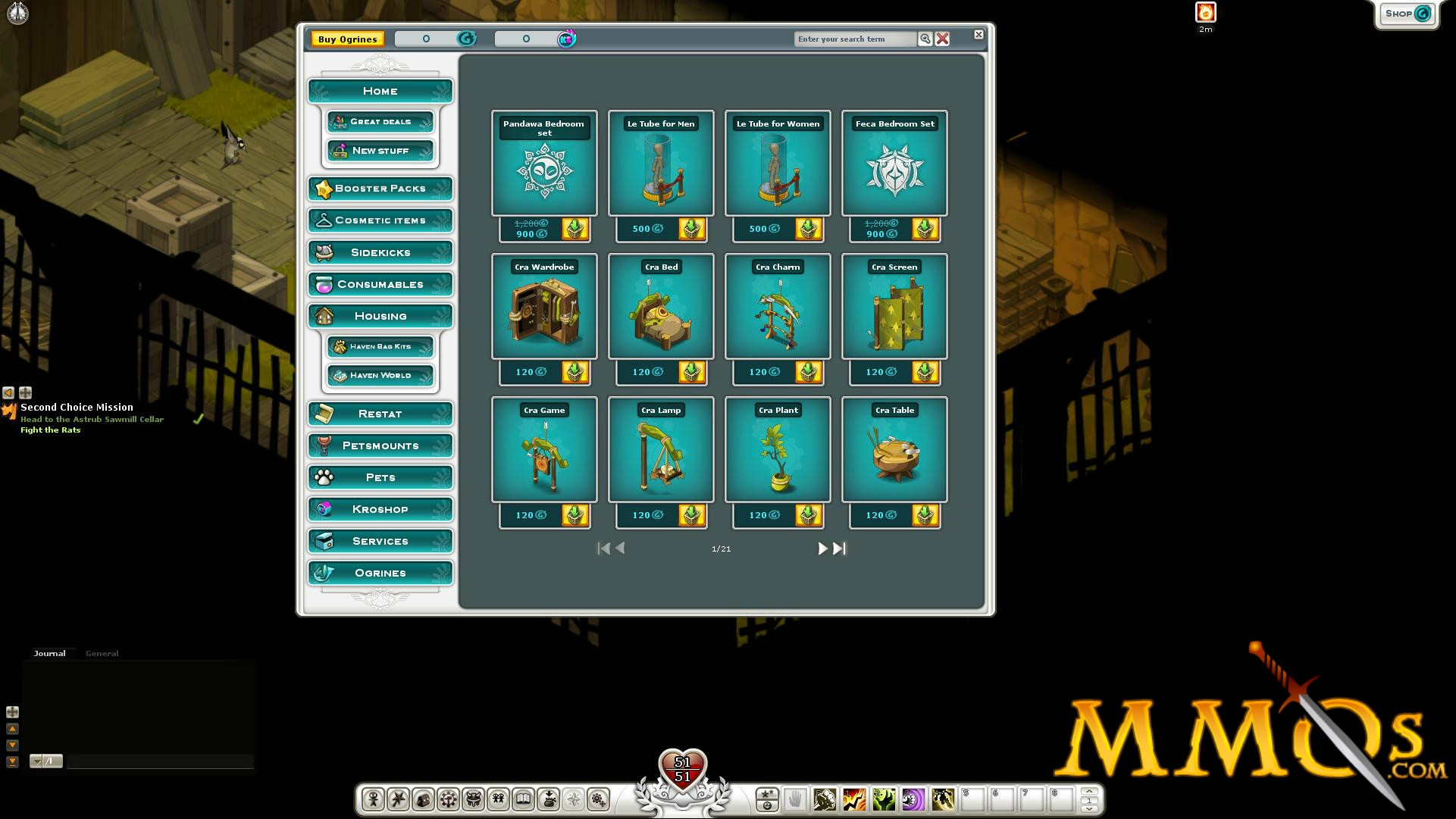Buy the Pandawa Bedroom set with download arrow
Screen dimensions: 1456x819
[575, 229]
